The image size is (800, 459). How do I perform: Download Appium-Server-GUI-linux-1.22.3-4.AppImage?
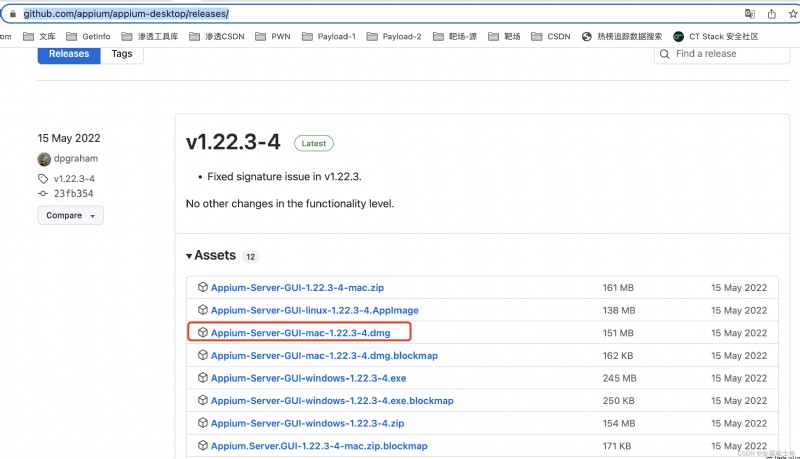pyautogui.click(x=315, y=310)
